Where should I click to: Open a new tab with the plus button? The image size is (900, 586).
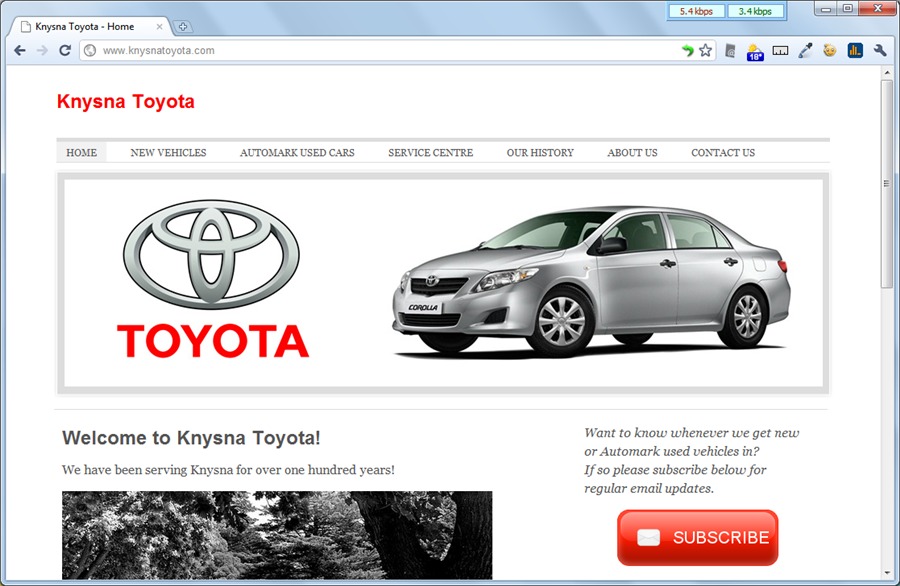[x=183, y=26]
